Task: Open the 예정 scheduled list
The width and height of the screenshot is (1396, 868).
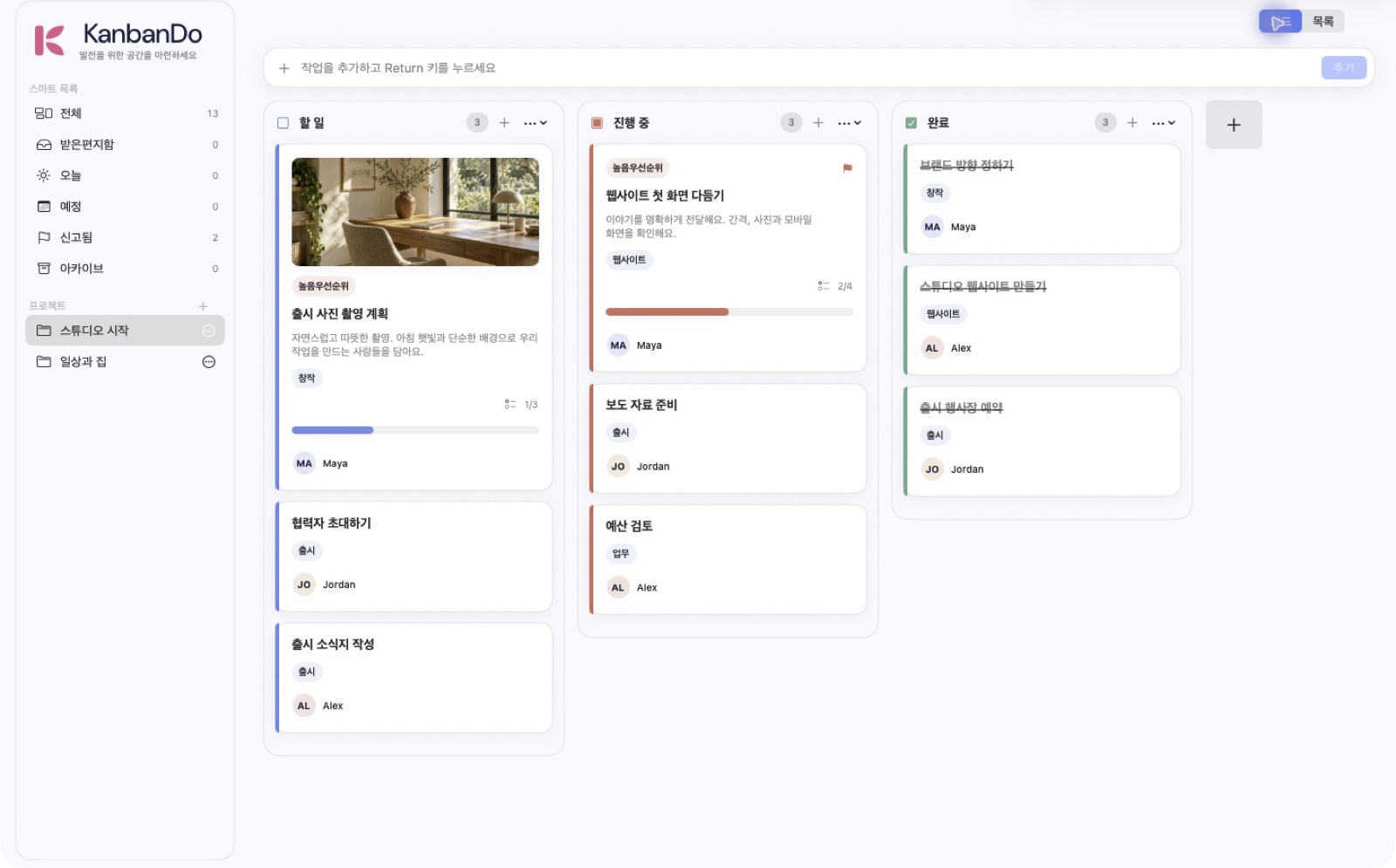Action: point(125,207)
